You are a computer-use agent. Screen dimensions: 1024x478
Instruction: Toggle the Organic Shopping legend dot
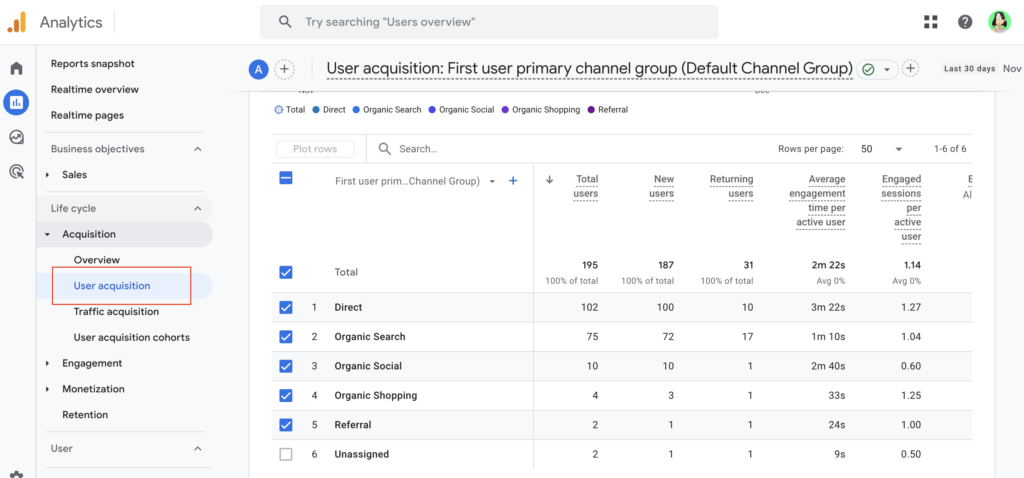pos(505,110)
